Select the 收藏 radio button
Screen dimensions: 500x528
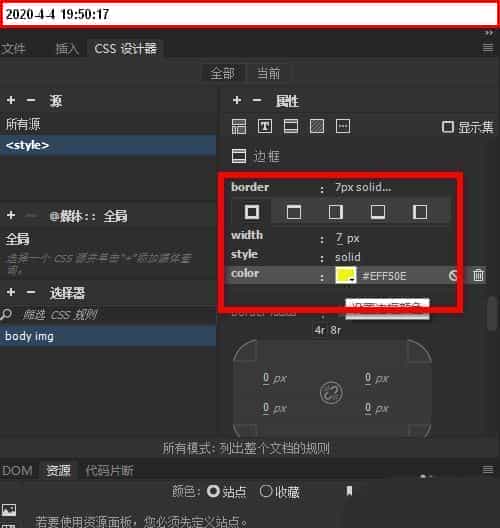point(266,491)
